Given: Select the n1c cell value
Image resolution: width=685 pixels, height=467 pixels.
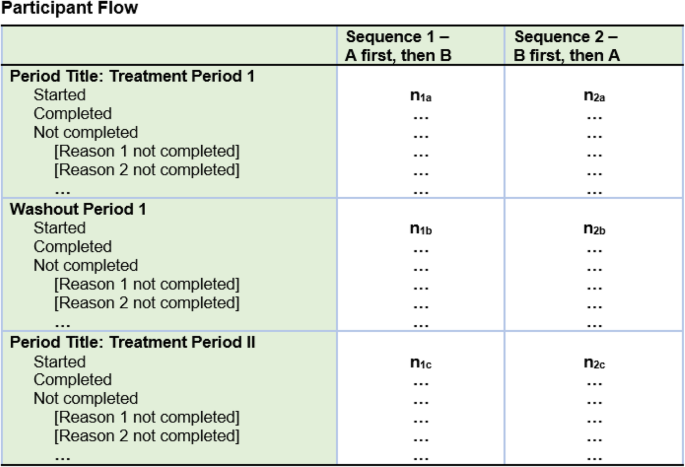Looking at the screenshot, I should click(x=422, y=363).
